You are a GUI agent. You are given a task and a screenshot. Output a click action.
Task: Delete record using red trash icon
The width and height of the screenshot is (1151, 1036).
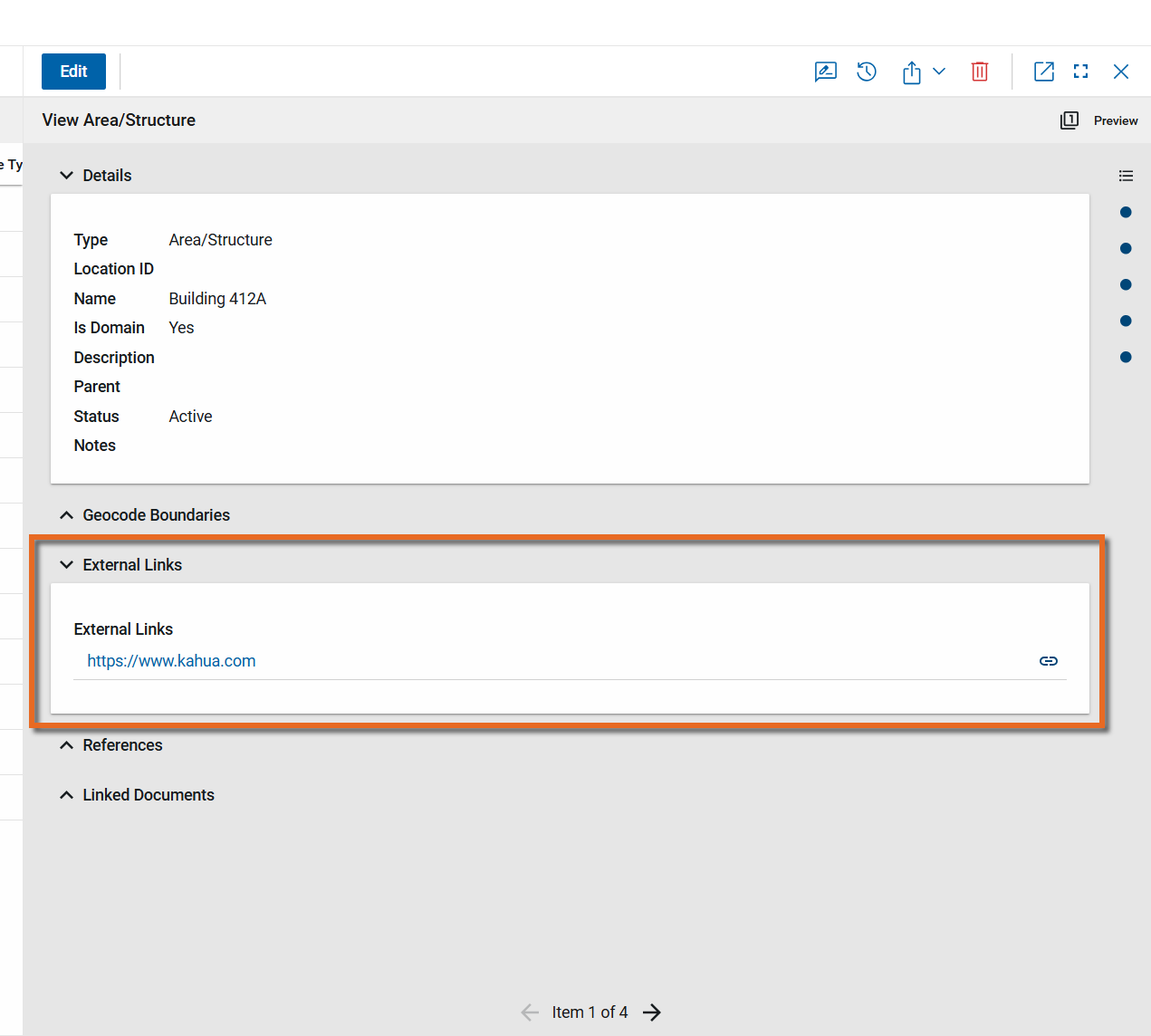[979, 72]
